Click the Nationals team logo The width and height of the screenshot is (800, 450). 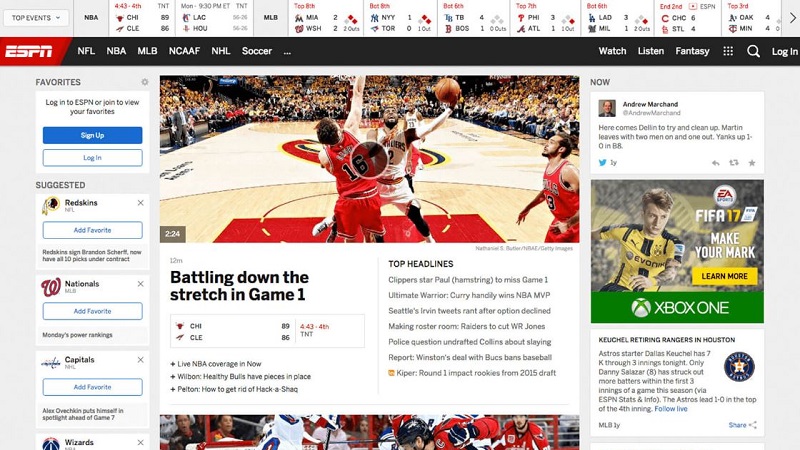point(51,287)
